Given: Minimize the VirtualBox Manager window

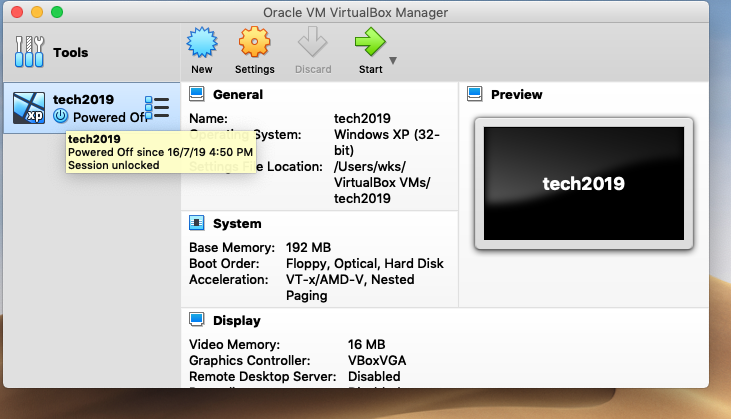Looking at the screenshot, I should (x=37, y=12).
